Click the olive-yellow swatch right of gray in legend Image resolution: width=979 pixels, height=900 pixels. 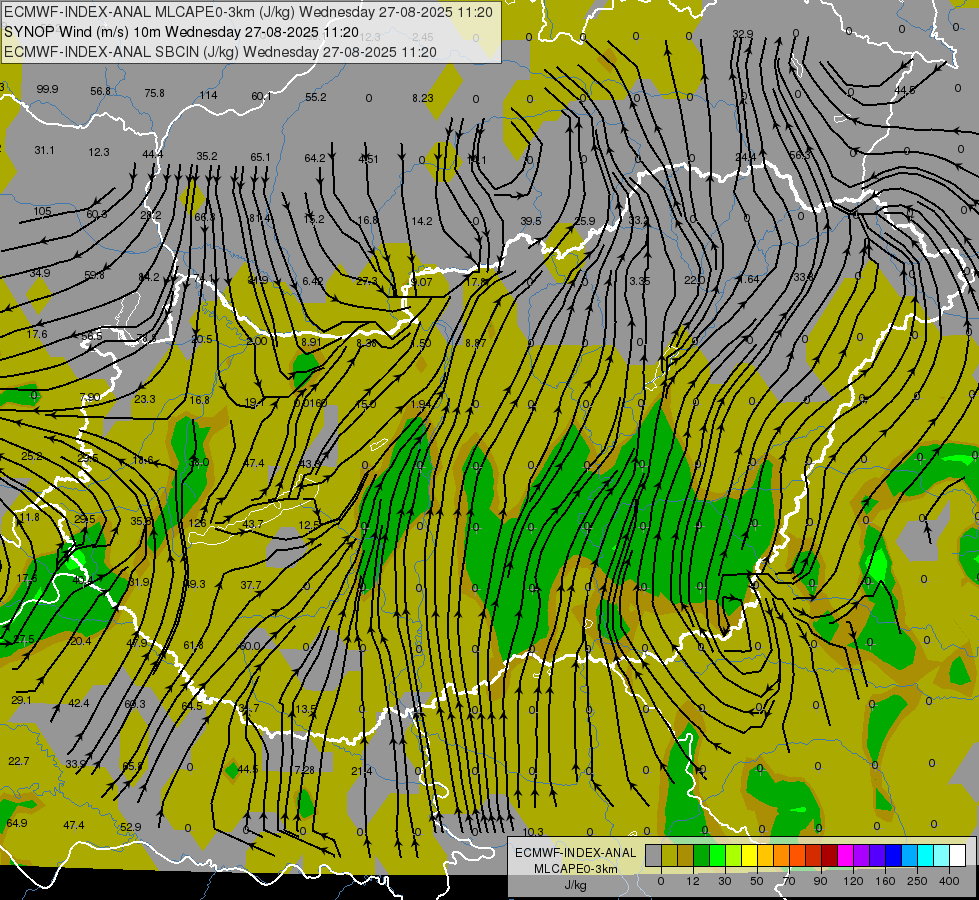point(669,855)
